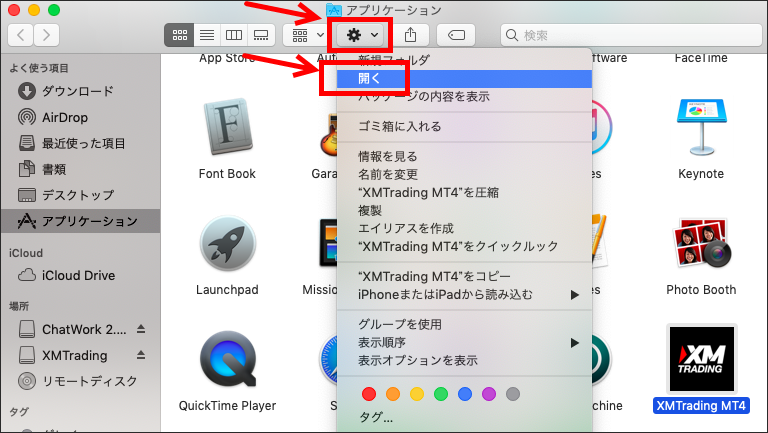Go to ダウンロード in sidebar

point(77,91)
